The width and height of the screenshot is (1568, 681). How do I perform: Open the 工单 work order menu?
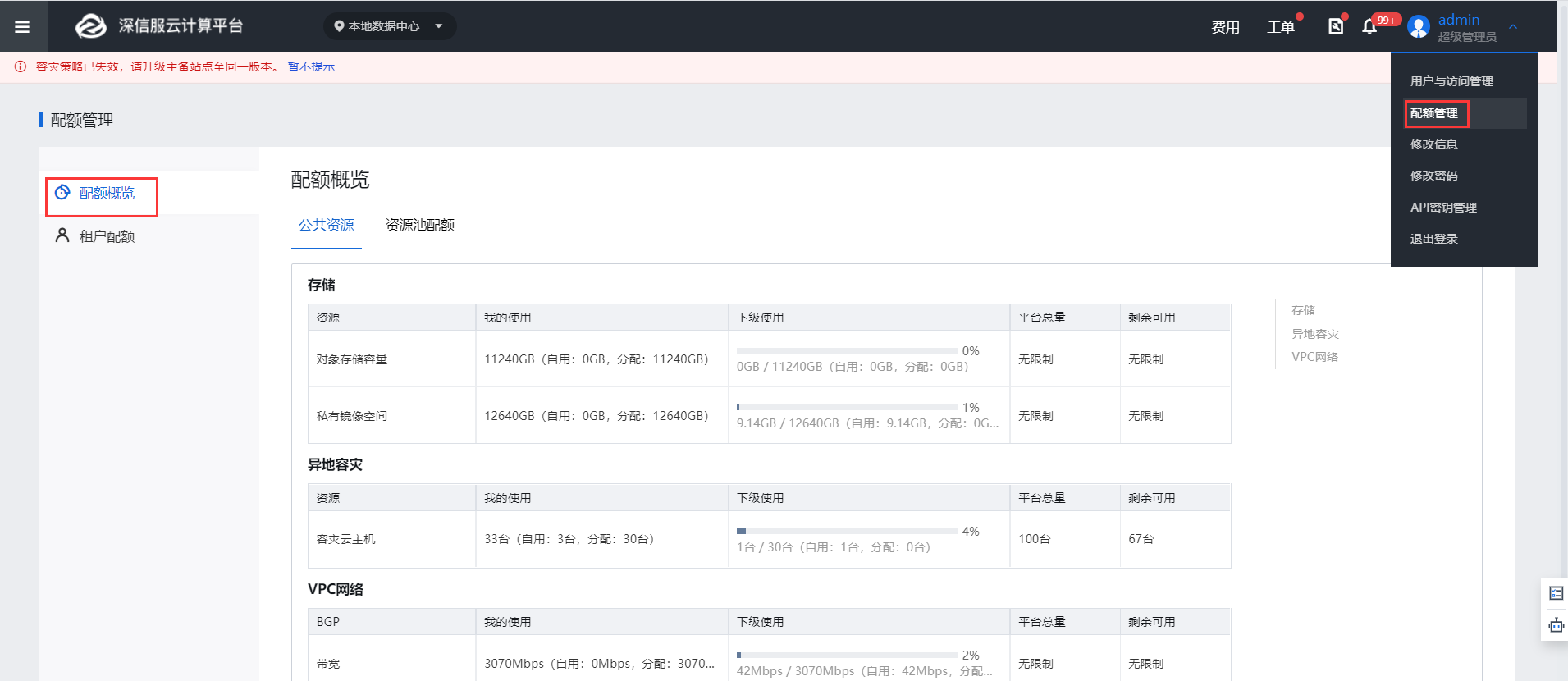click(1280, 27)
